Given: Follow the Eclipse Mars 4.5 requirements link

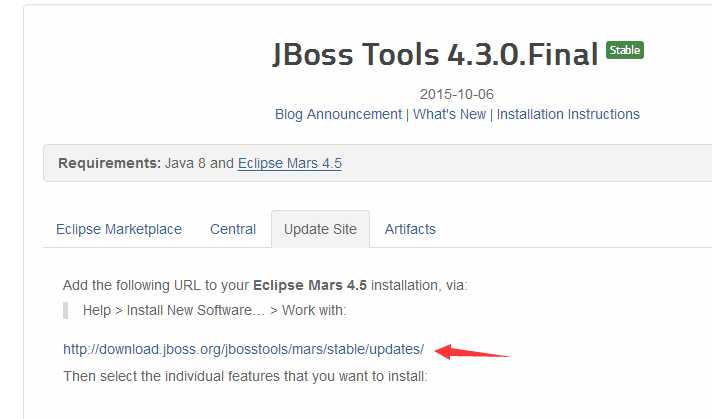Looking at the screenshot, I should pos(290,163).
